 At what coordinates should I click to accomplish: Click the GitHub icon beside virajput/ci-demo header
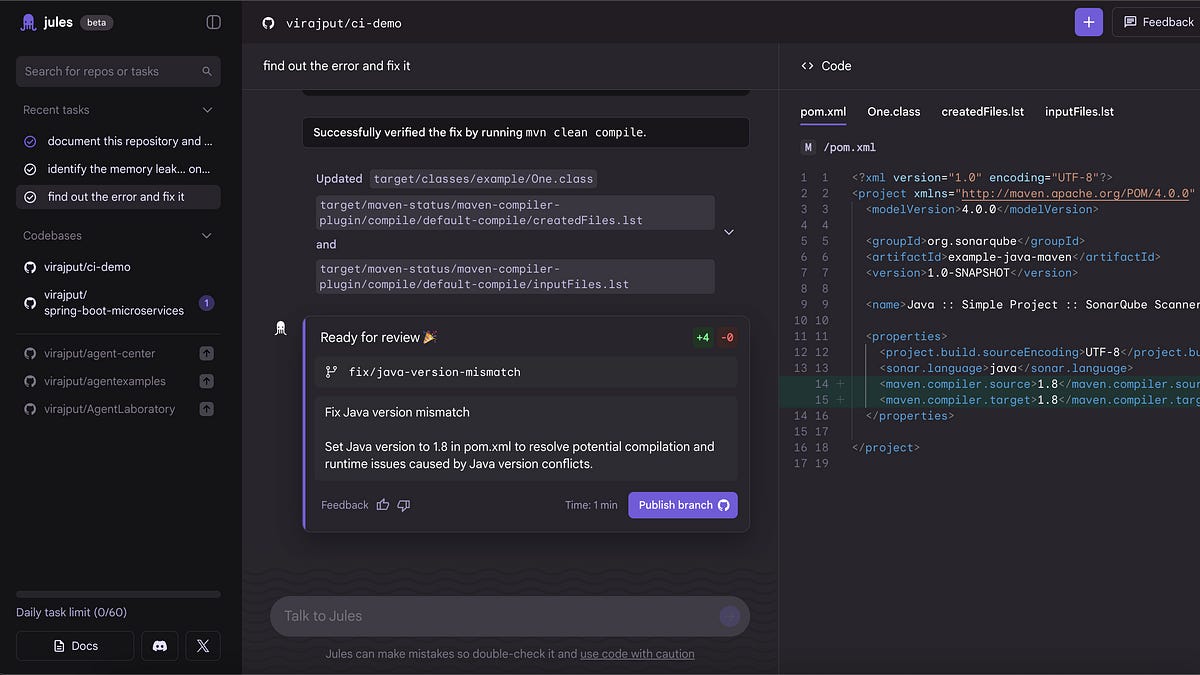click(268, 22)
